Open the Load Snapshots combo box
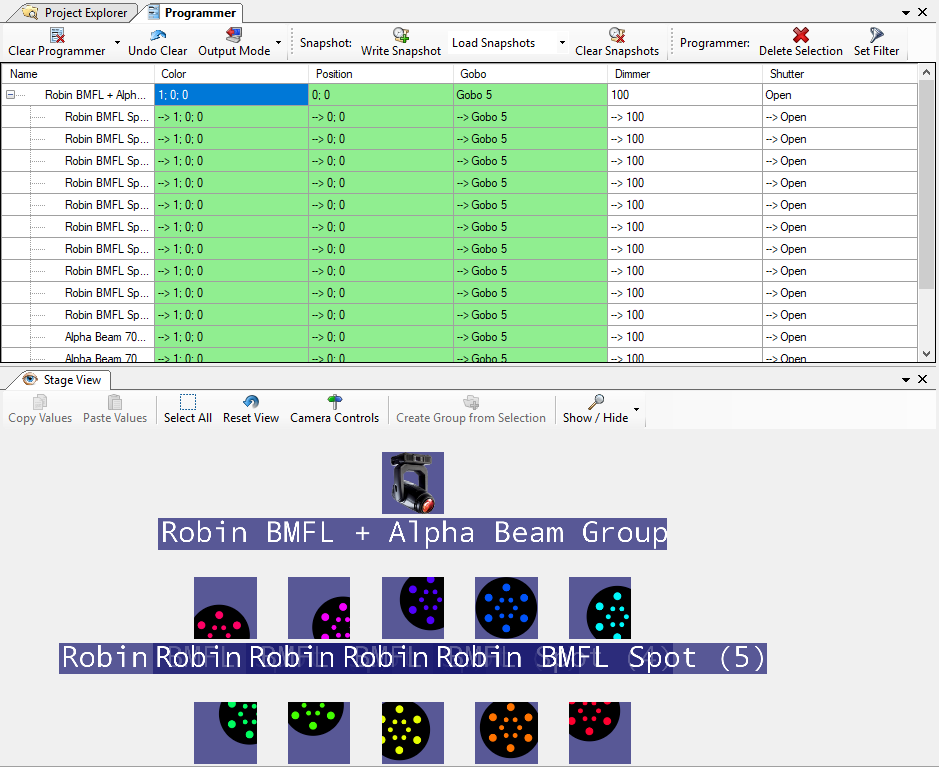Viewport: 939px width, 767px height. tap(507, 43)
